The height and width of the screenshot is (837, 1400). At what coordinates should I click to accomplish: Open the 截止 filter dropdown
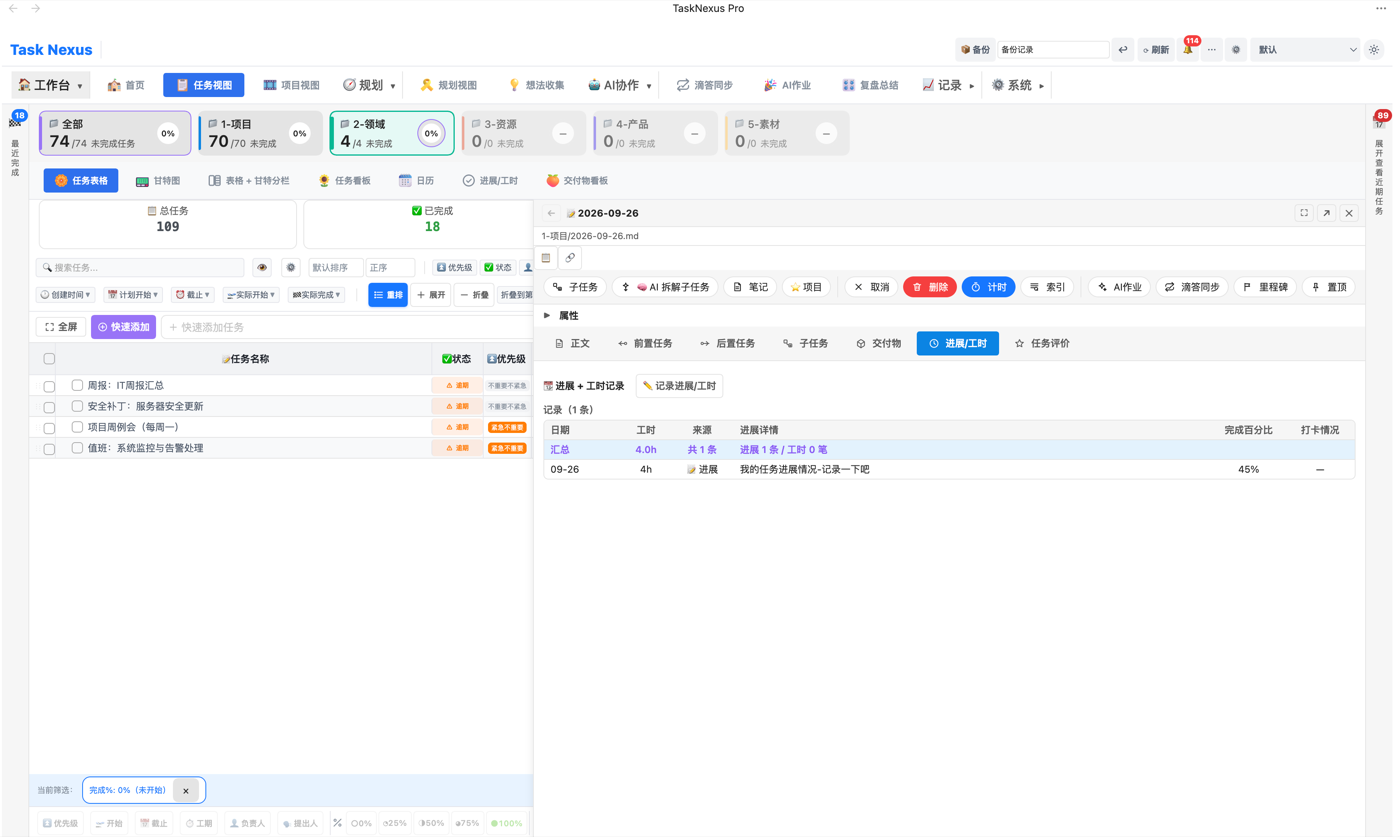pos(192,295)
